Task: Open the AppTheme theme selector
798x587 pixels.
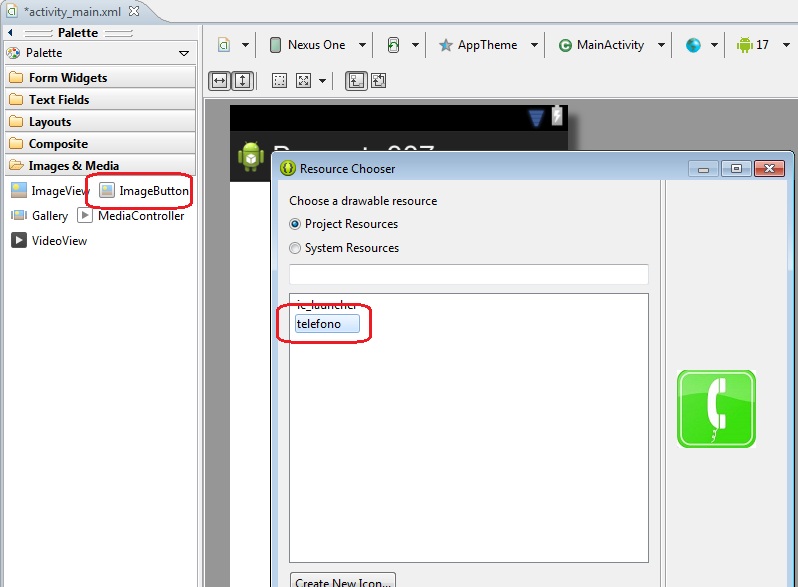Action: [x=488, y=45]
